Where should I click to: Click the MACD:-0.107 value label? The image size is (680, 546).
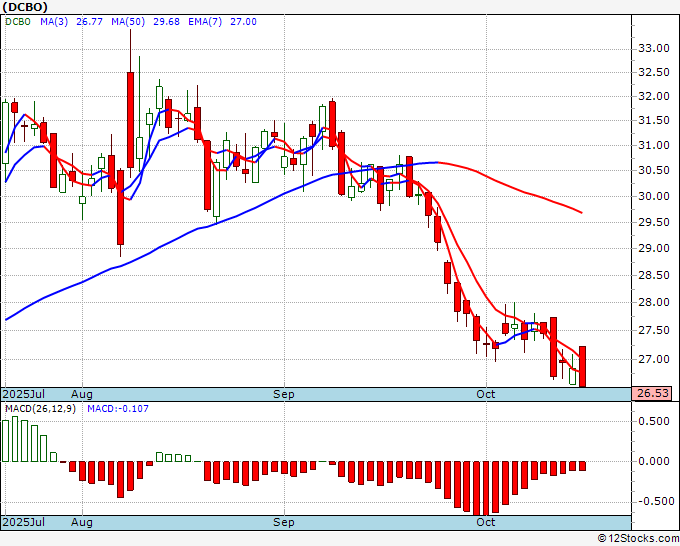point(118,409)
